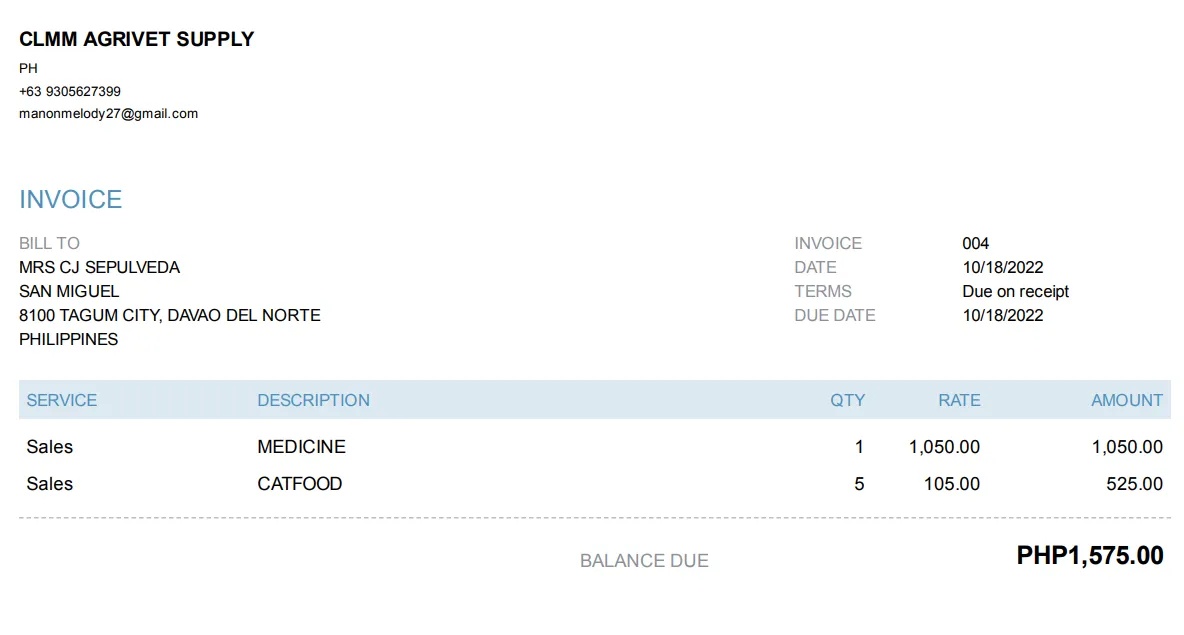Viewport: 1184px width, 635px height.
Task: Click the BALANCE DUE label
Action: click(x=644, y=561)
